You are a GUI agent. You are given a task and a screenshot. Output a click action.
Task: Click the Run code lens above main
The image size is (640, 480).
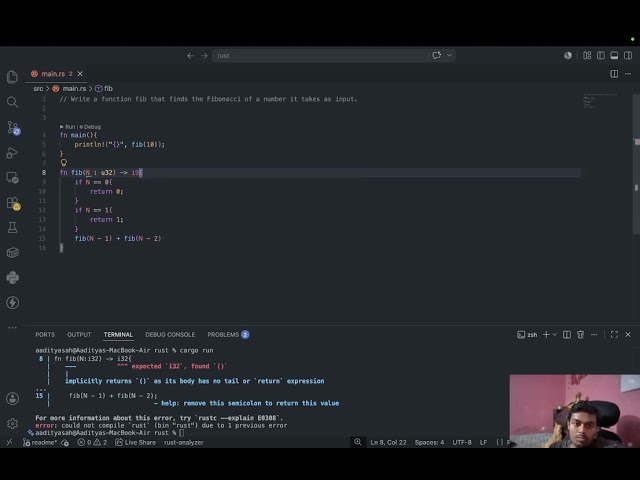(x=68, y=127)
